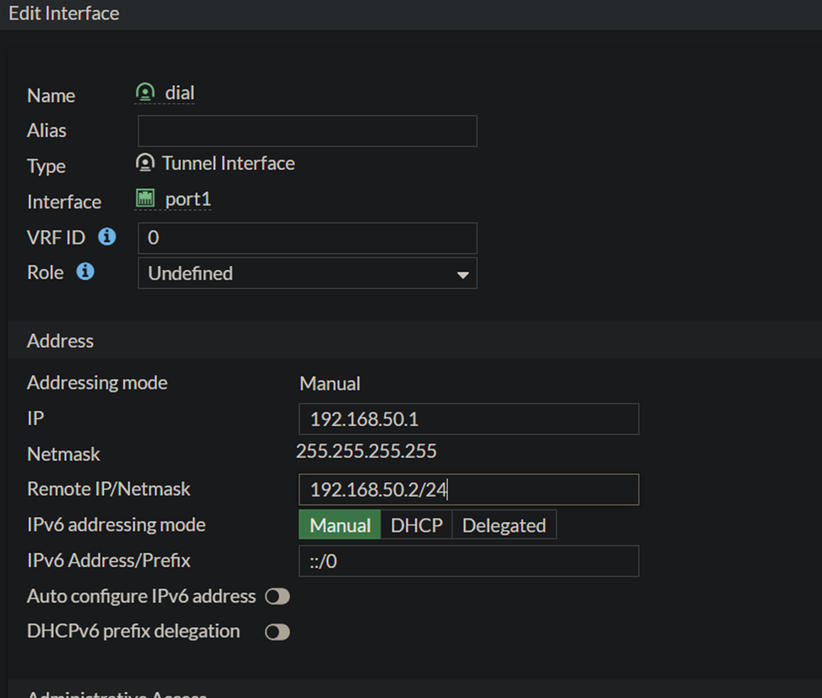Focus the IP address field
The width and height of the screenshot is (822, 698).
tap(468, 419)
